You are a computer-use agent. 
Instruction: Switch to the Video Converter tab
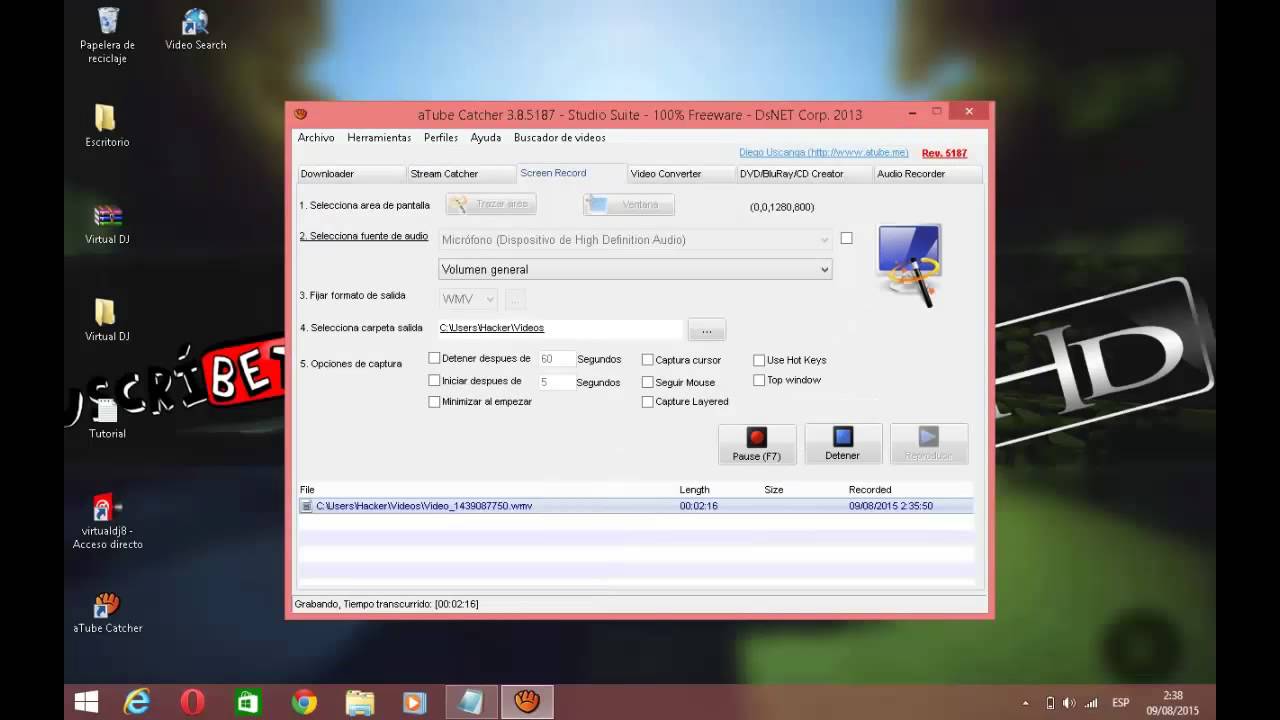click(681, 174)
